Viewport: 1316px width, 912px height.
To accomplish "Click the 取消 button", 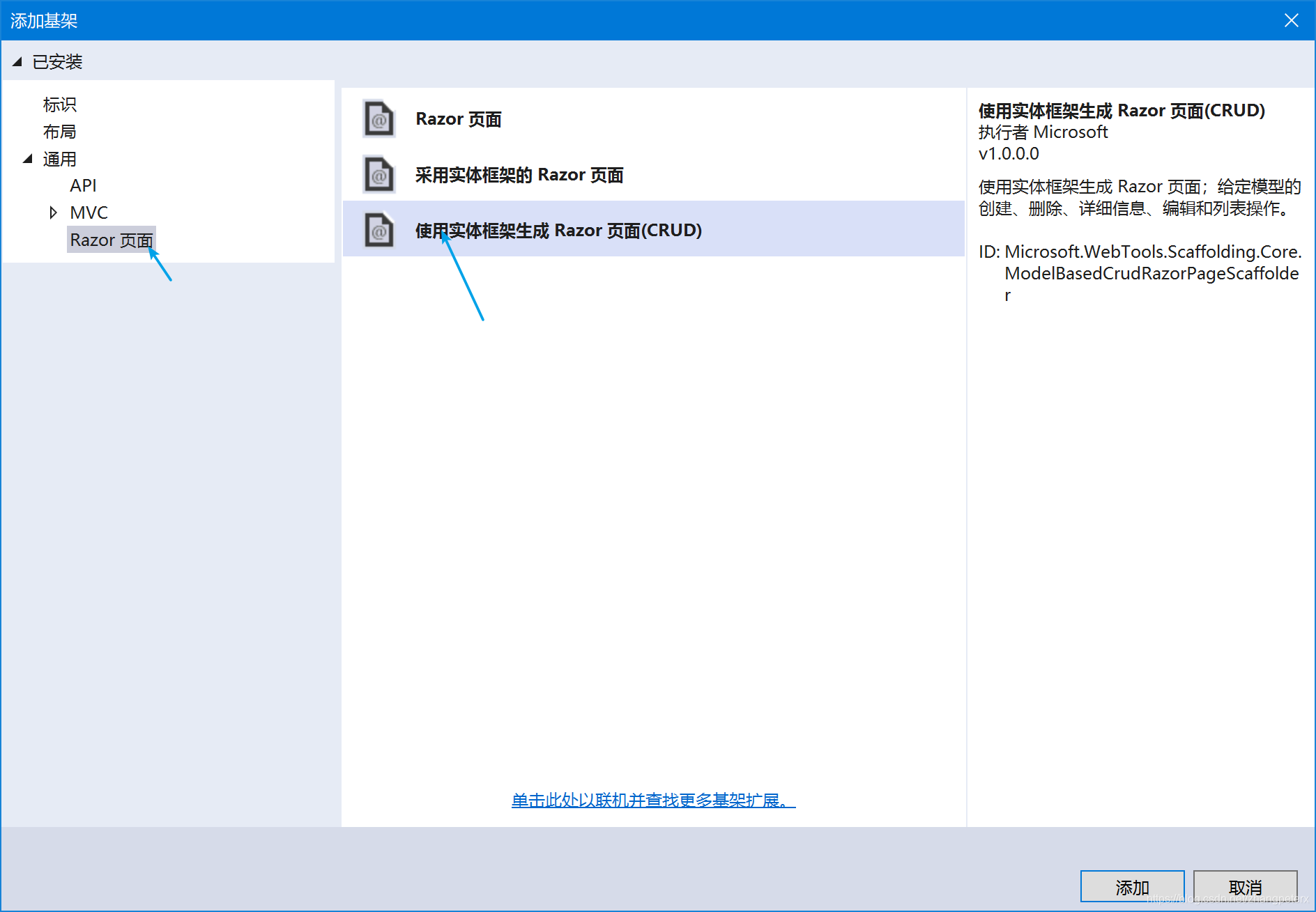I will click(x=1245, y=887).
